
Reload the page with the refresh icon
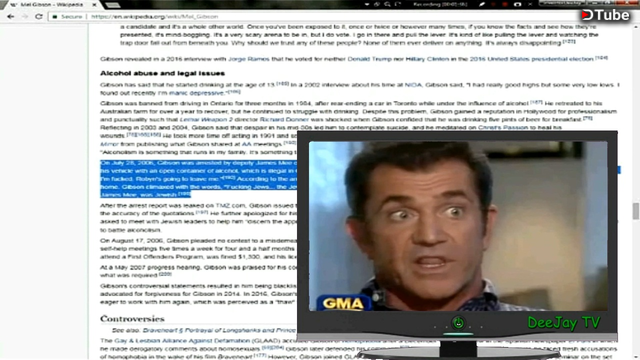coord(39,16)
